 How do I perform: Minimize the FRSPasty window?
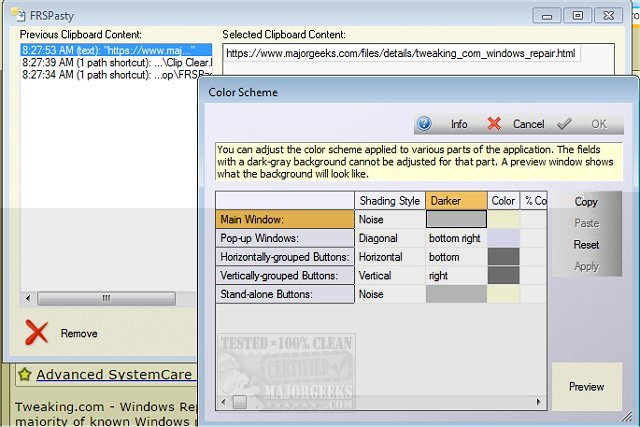pyautogui.click(x=547, y=16)
